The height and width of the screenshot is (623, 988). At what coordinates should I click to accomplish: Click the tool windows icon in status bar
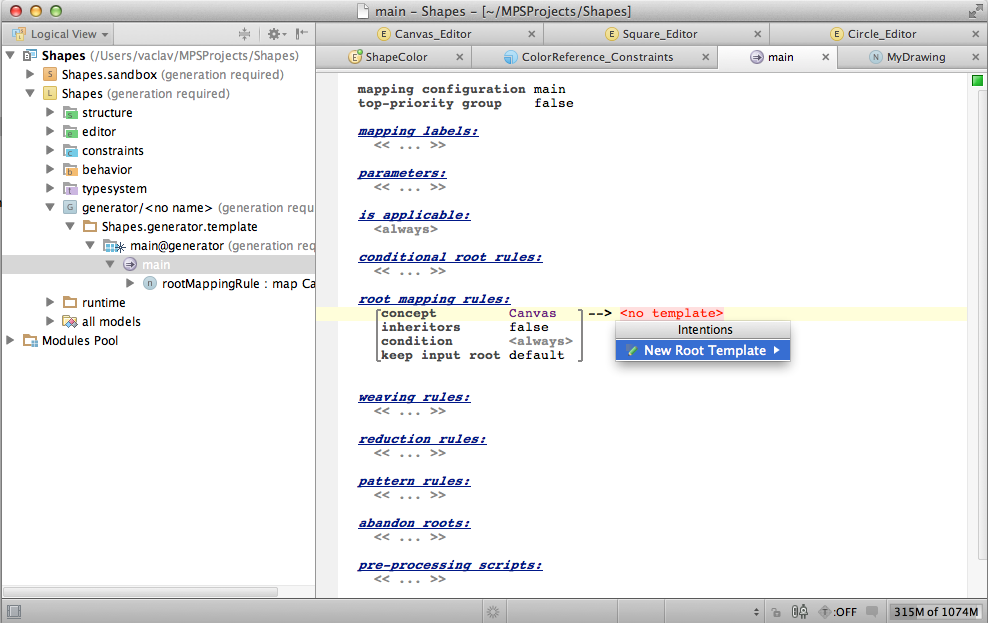click(15, 611)
